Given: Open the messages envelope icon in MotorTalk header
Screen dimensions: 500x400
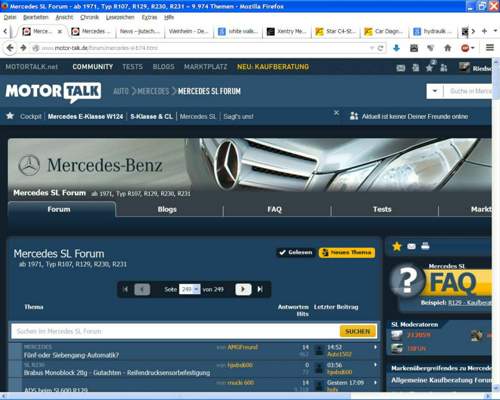Looking at the screenshot, I should point(401,68).
